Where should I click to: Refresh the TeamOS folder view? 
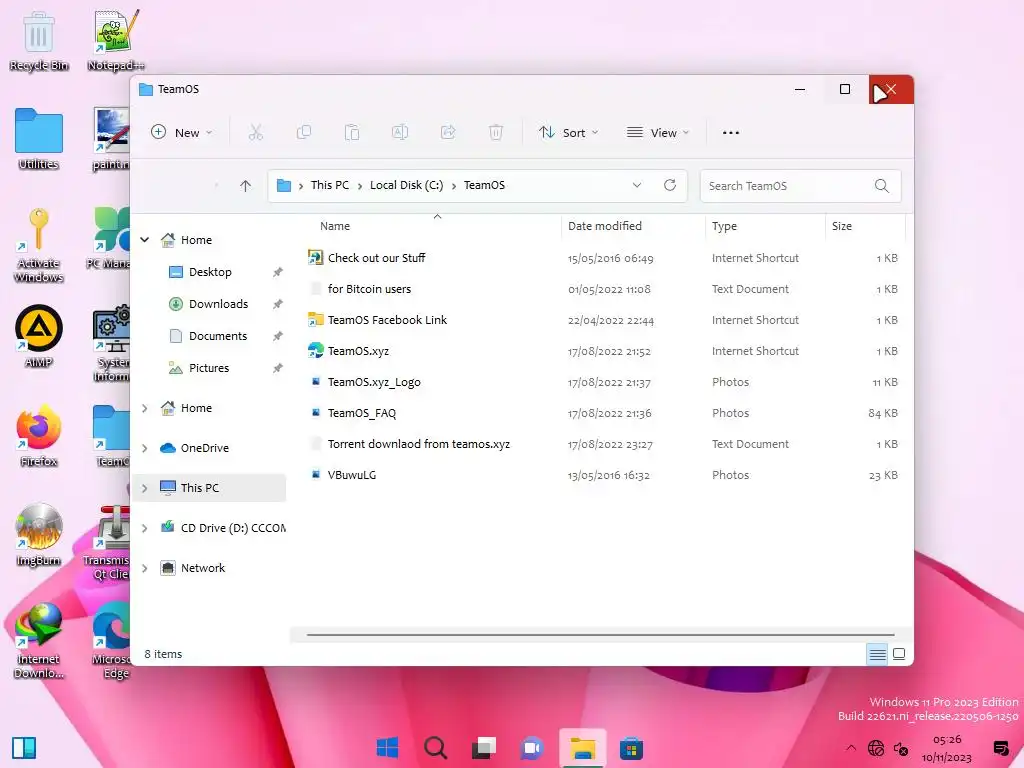pyautogui.click(x=670, y=185)
